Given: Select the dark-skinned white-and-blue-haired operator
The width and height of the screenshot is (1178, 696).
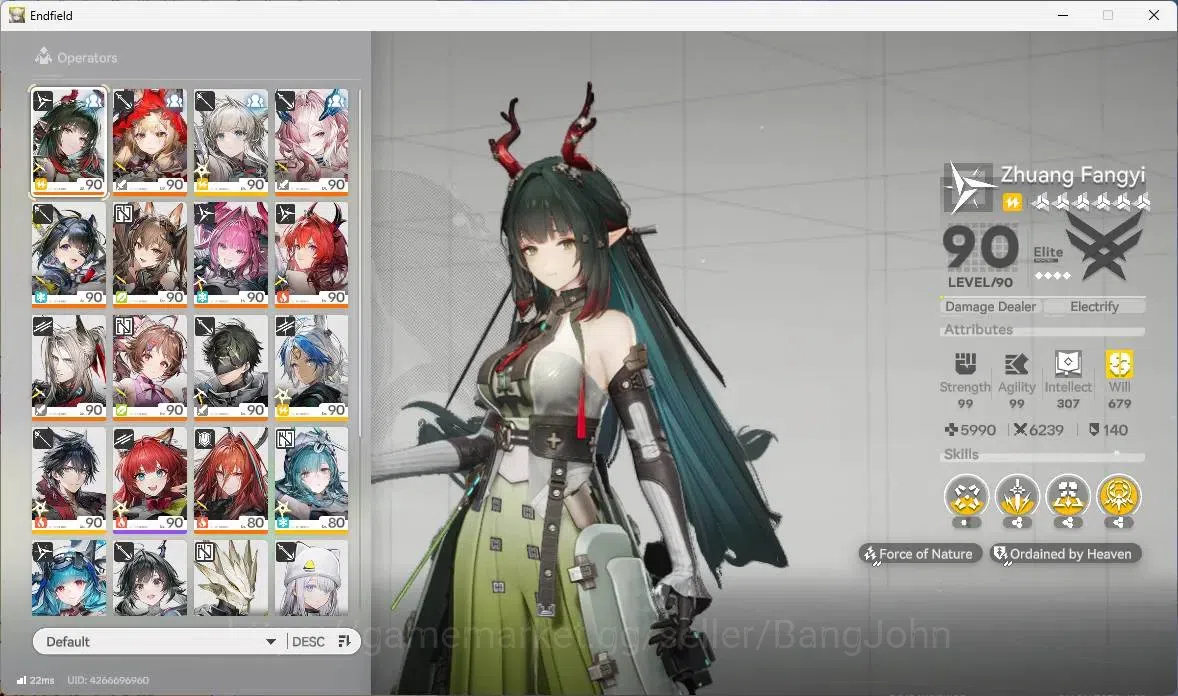Looking at the screenshot, I should coord(312,368).
